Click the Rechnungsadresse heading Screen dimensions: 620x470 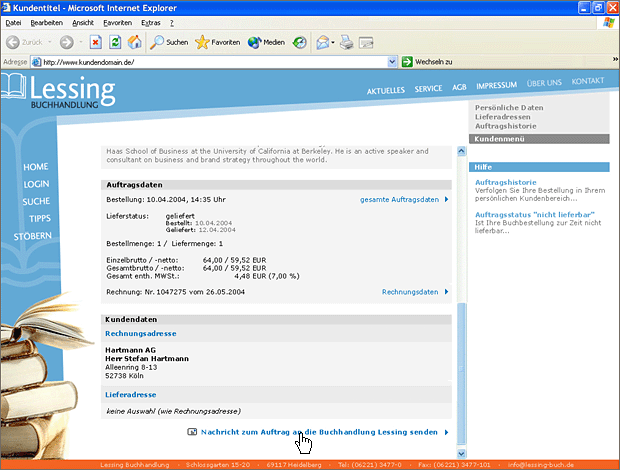(x=141, y=334)
